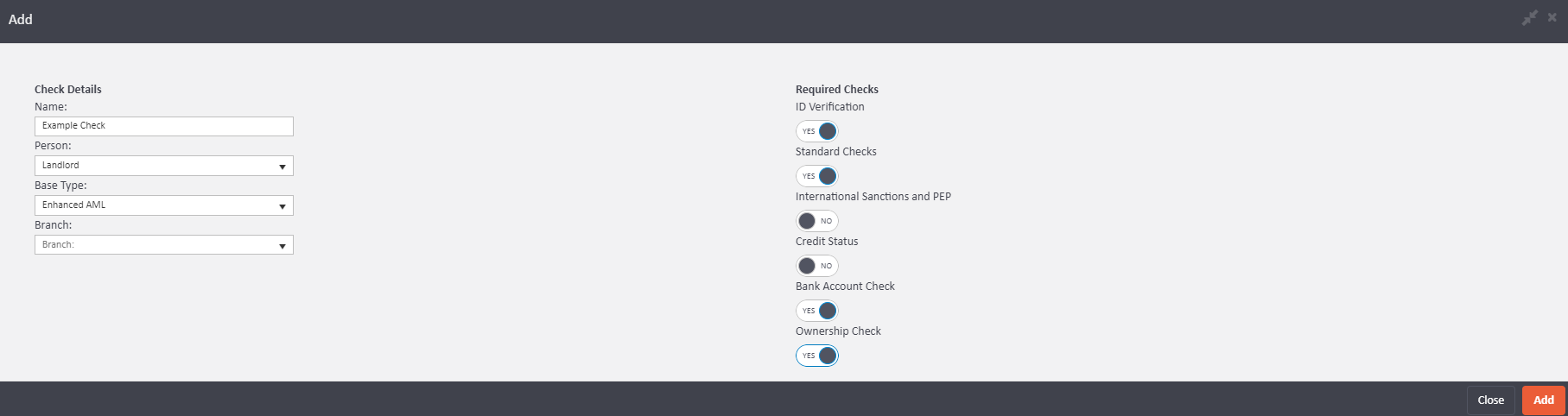
Task: Click the Add title in the header
Action: coord(21,19)
